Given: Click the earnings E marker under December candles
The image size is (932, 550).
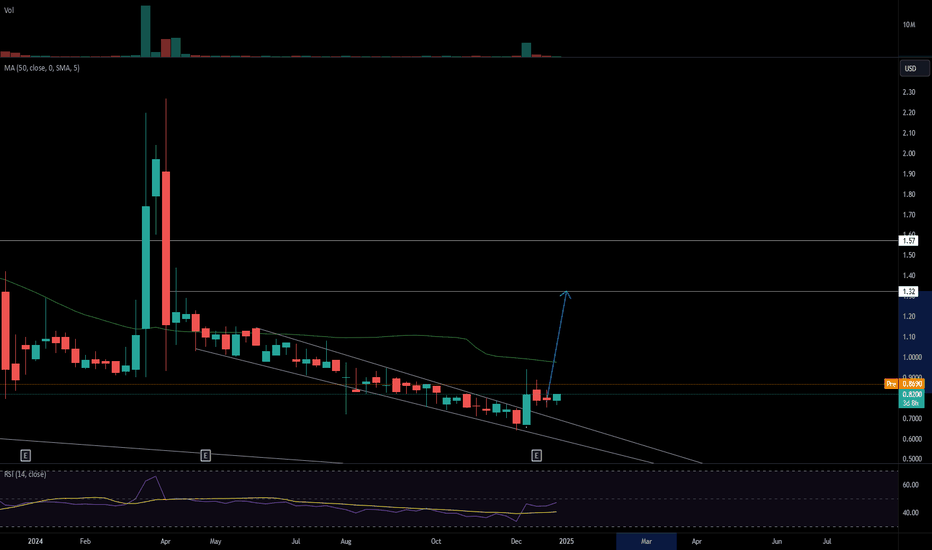Looking at the screenshot, I should tap(536, 455).
